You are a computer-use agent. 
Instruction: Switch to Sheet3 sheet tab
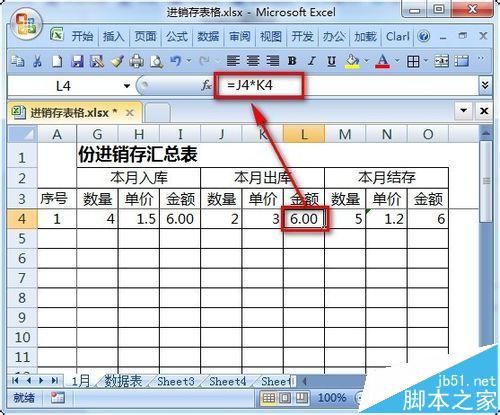point(176,381)
